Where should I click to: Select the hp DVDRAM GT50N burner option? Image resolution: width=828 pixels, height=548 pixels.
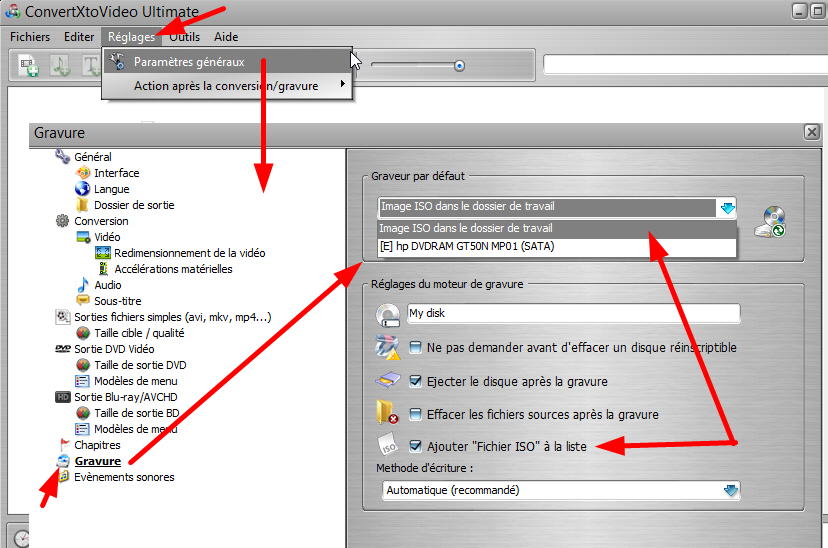point(557,247)
